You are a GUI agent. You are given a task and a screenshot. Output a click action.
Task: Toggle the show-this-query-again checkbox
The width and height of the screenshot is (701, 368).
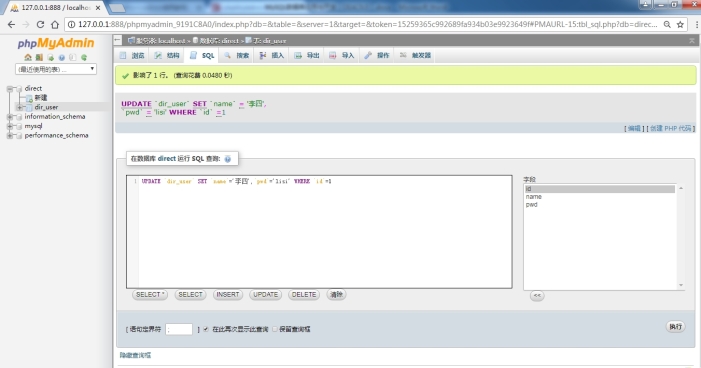[x=206, y=329]
